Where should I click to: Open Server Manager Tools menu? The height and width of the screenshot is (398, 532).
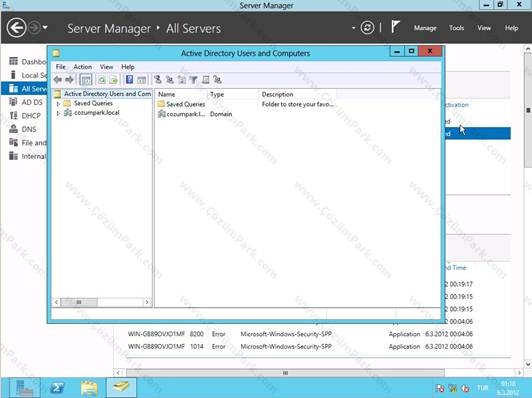[x=456, y=28]
